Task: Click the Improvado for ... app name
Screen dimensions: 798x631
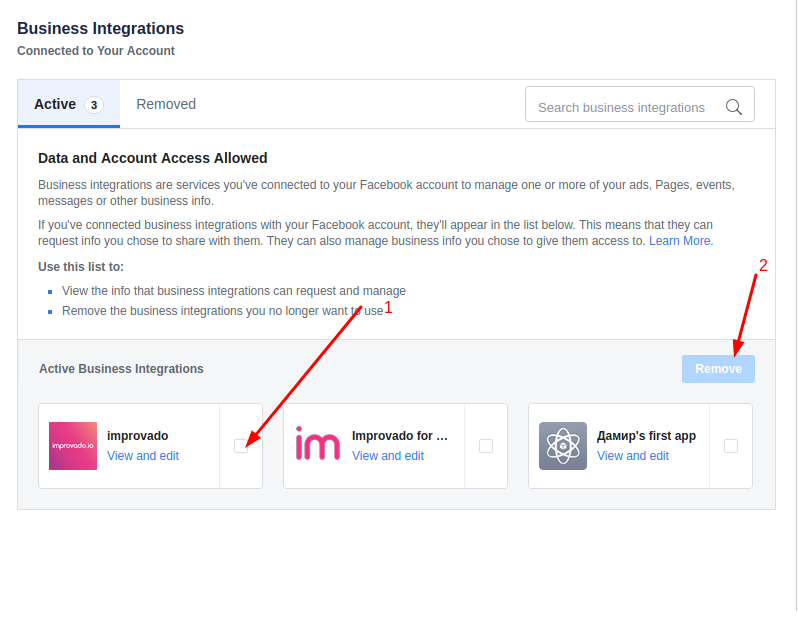Action: pyautogui.click(x=400, y=436)
